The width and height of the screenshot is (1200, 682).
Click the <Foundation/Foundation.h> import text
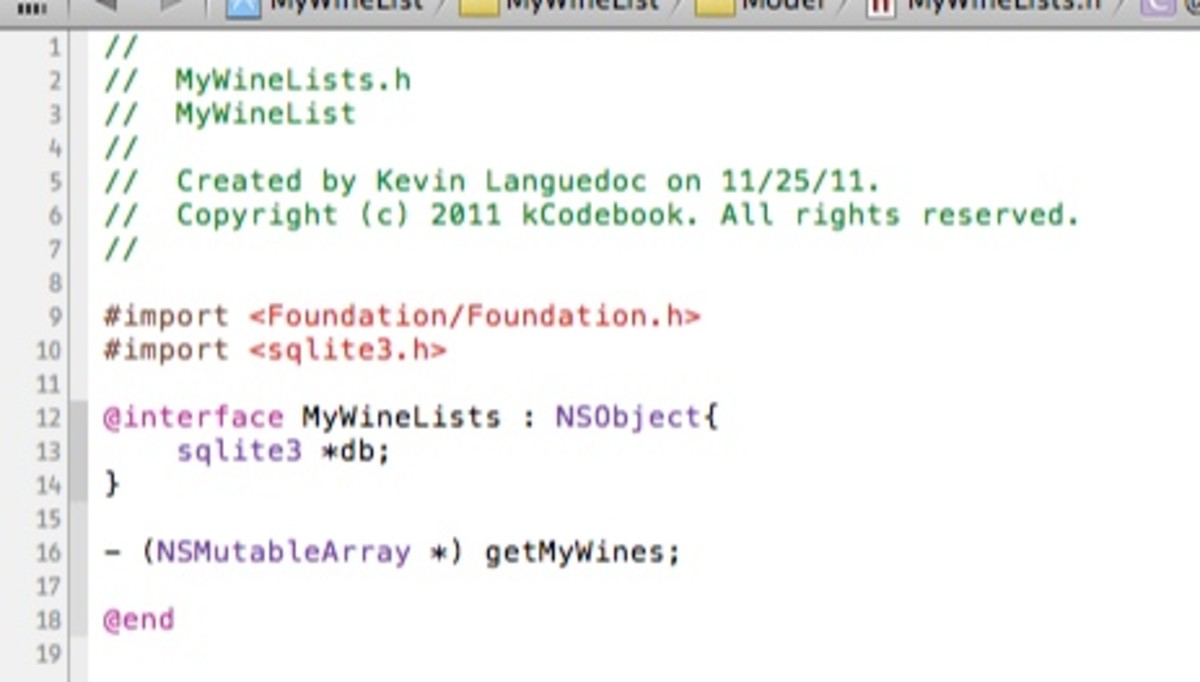coord(474,316)
